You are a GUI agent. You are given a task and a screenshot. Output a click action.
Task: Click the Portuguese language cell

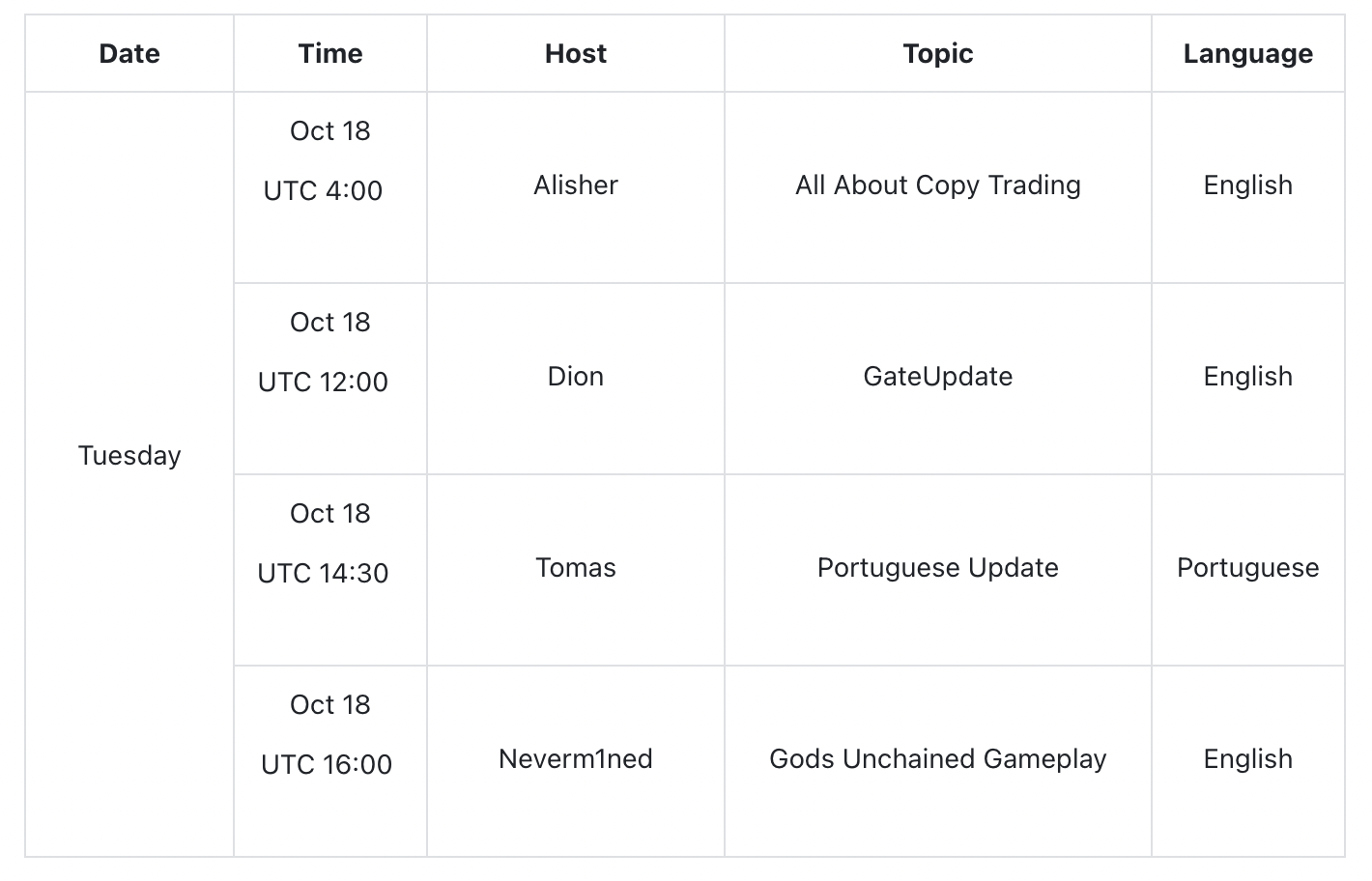(x=1247, y=568)
